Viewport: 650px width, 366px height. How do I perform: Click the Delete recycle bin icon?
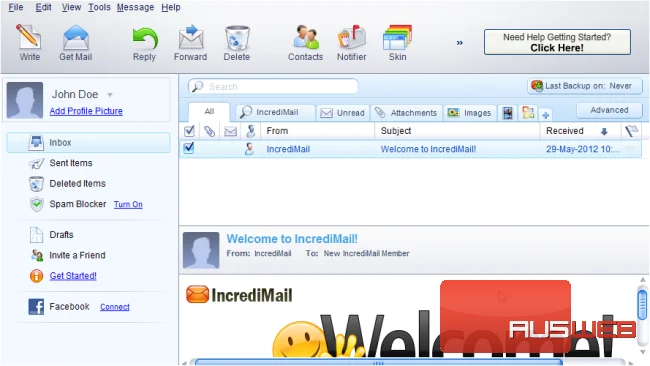(237, 38)
